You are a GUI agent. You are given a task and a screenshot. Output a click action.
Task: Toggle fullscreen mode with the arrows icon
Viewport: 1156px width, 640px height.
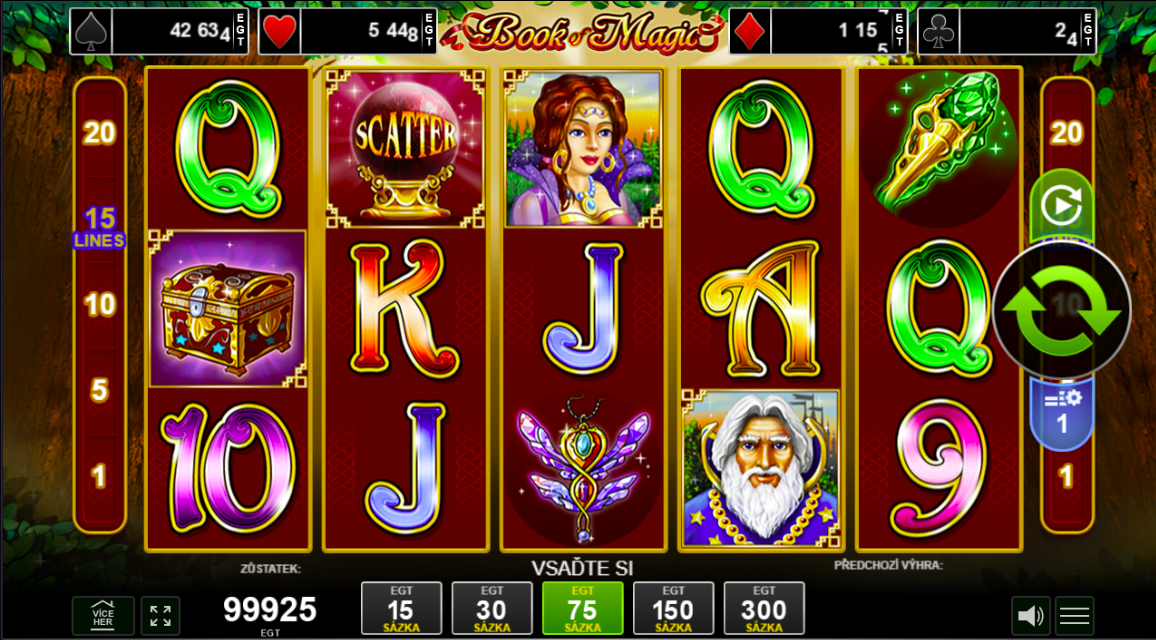160,616
